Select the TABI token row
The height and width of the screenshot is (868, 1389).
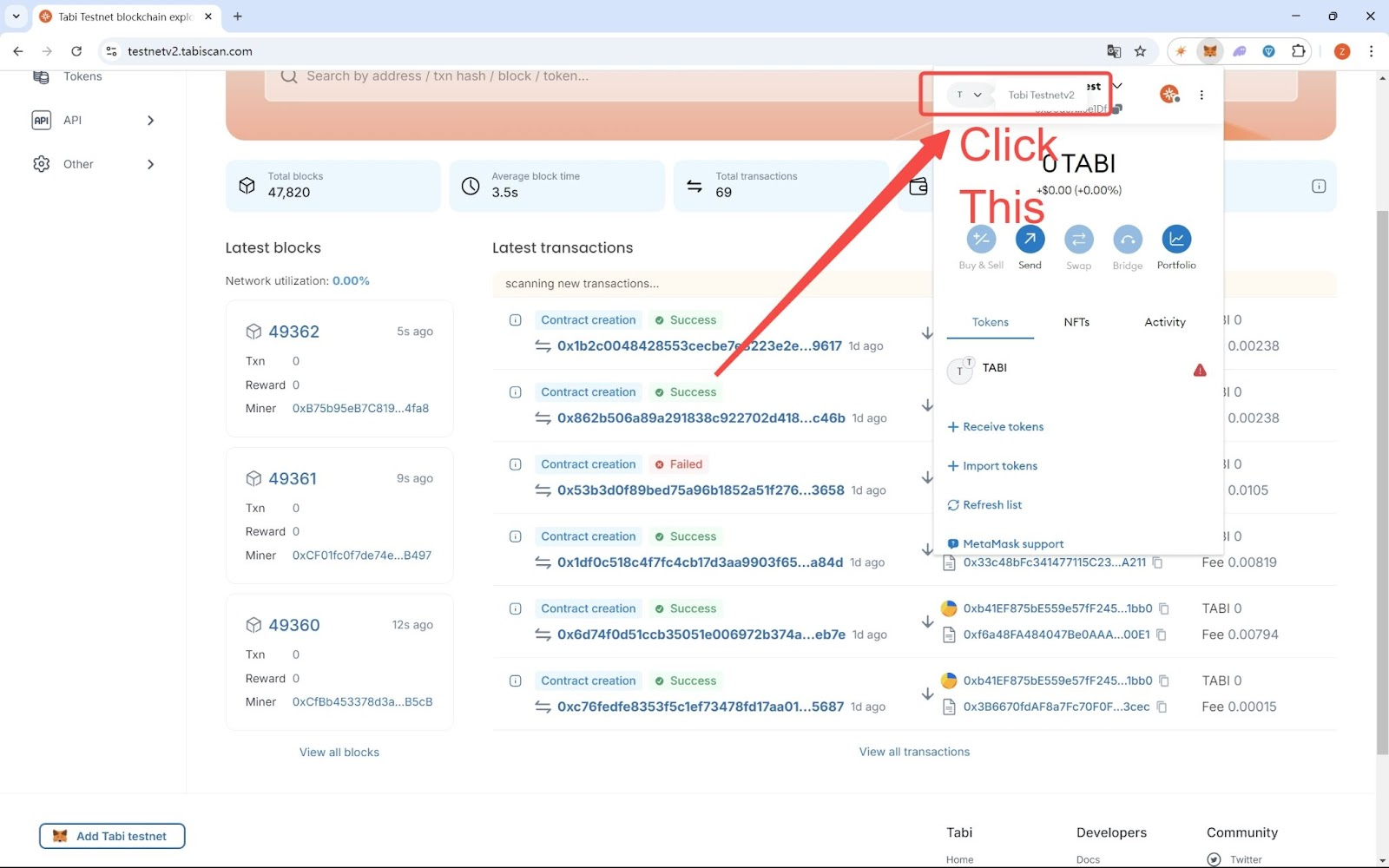[1077, 371]
